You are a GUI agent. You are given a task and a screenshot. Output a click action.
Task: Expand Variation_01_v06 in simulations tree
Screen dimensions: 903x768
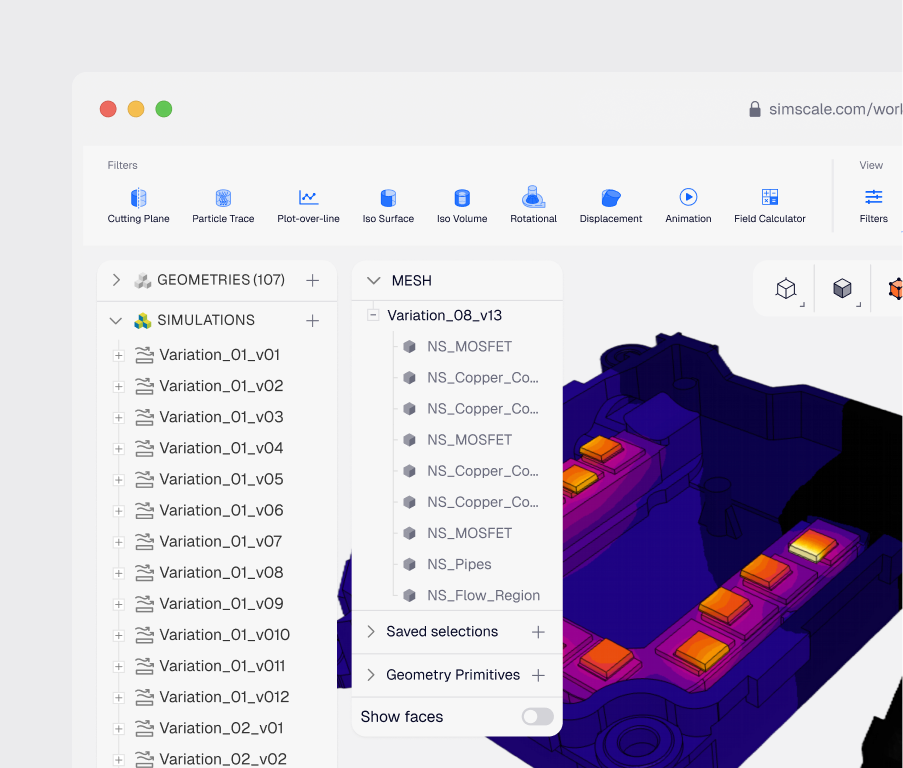click(x=119, y=511)
